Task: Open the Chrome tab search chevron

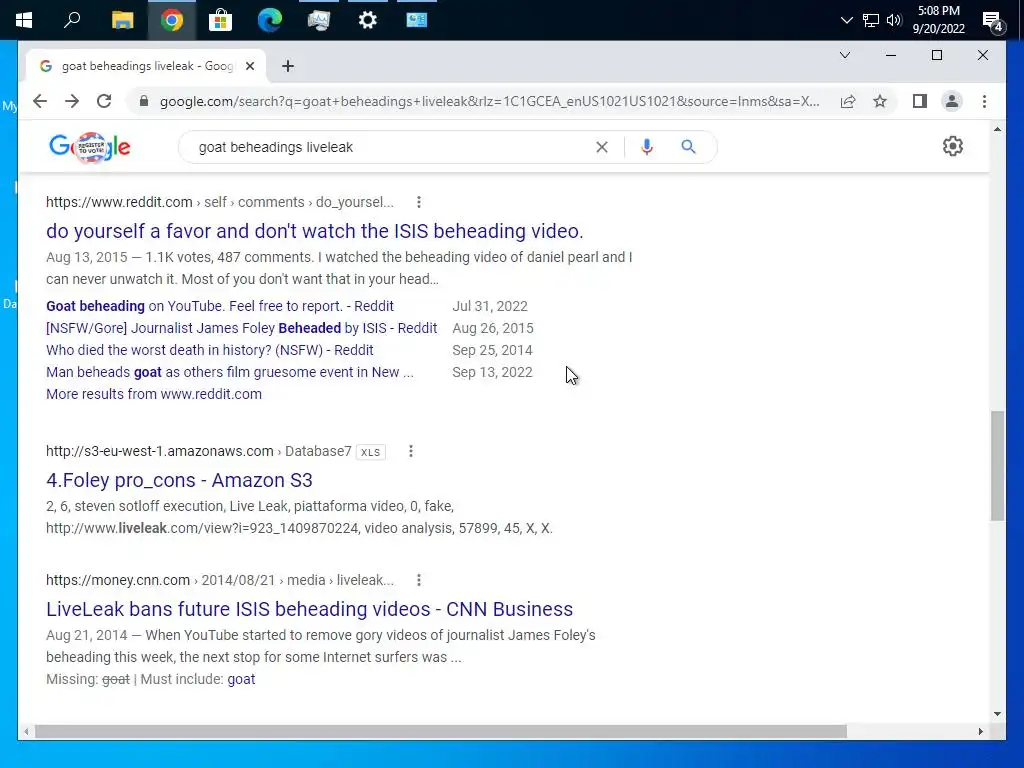Action: pos(844,56)
